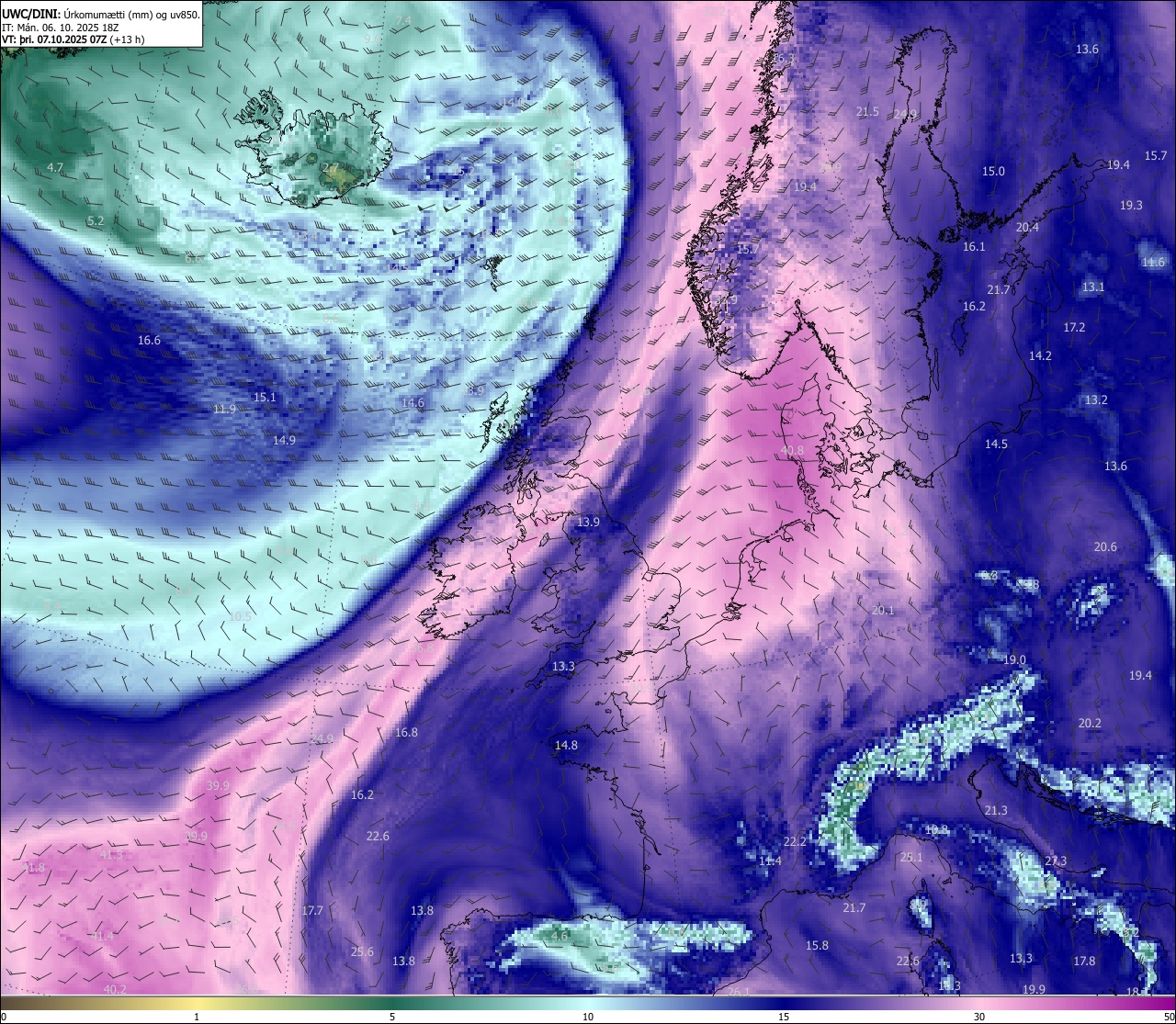
Task: Click the 16.6 value over the Atlantic
Action: 149,341
